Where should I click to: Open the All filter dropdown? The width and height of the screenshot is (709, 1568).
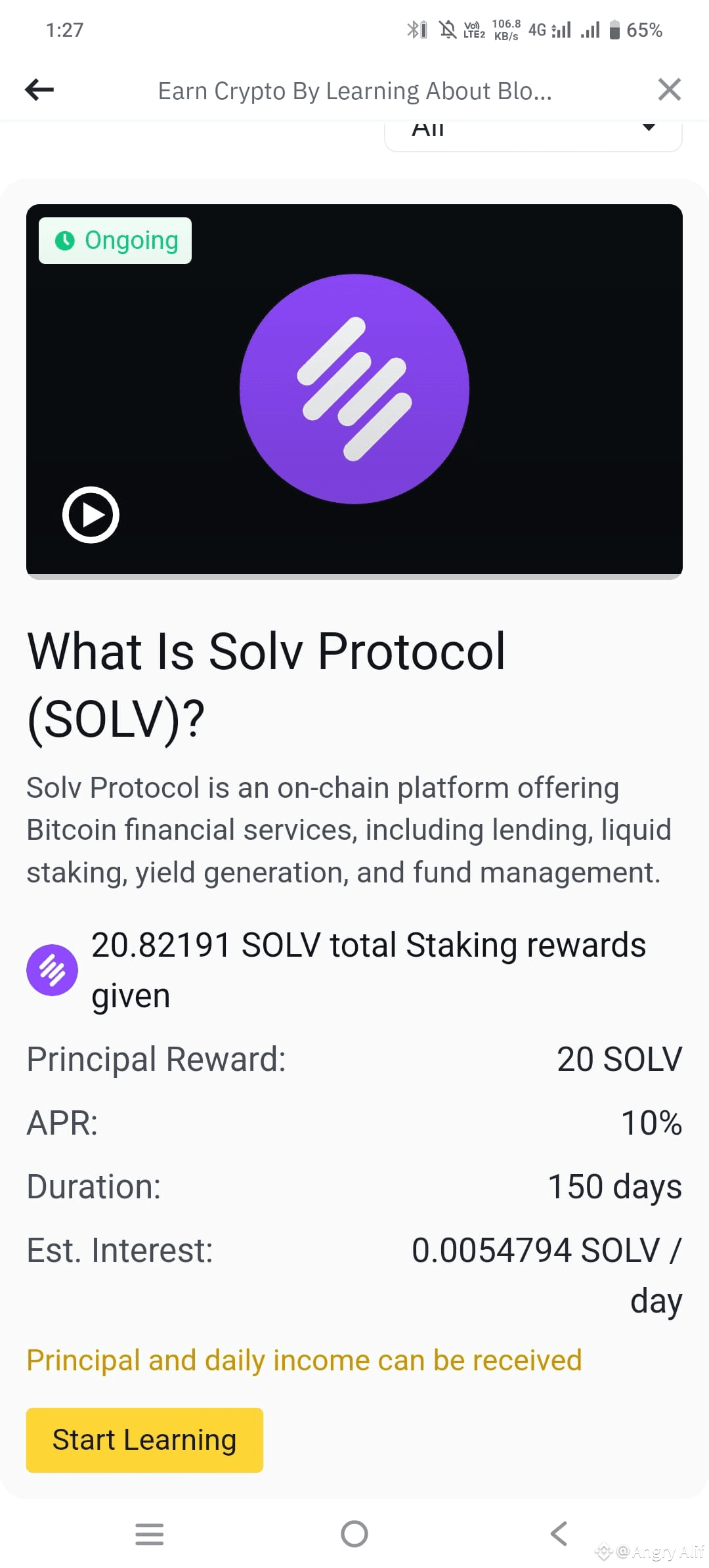533,130
